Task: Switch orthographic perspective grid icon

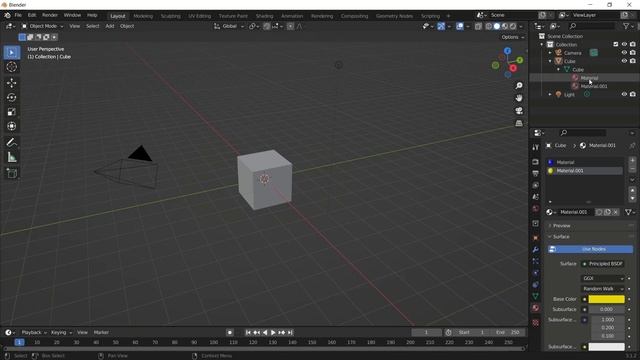Action: (519, 123)
